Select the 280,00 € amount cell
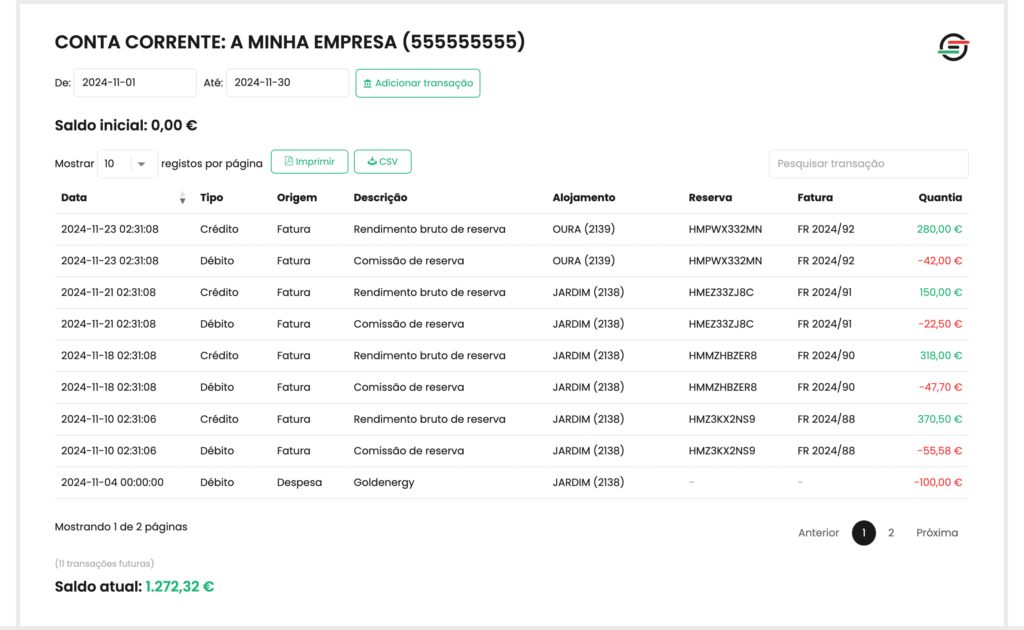 (x=939, y=229)
